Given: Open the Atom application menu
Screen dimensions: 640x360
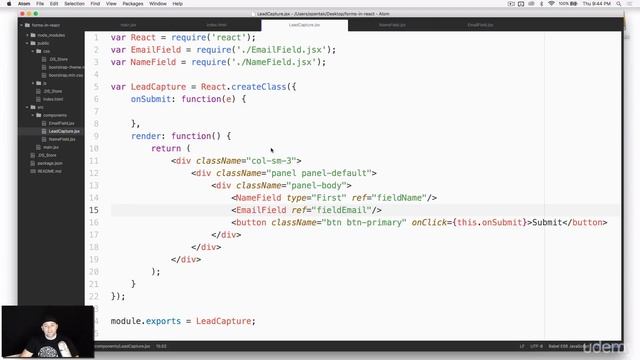Looking at the screenshot, I should tap(24, 4).
